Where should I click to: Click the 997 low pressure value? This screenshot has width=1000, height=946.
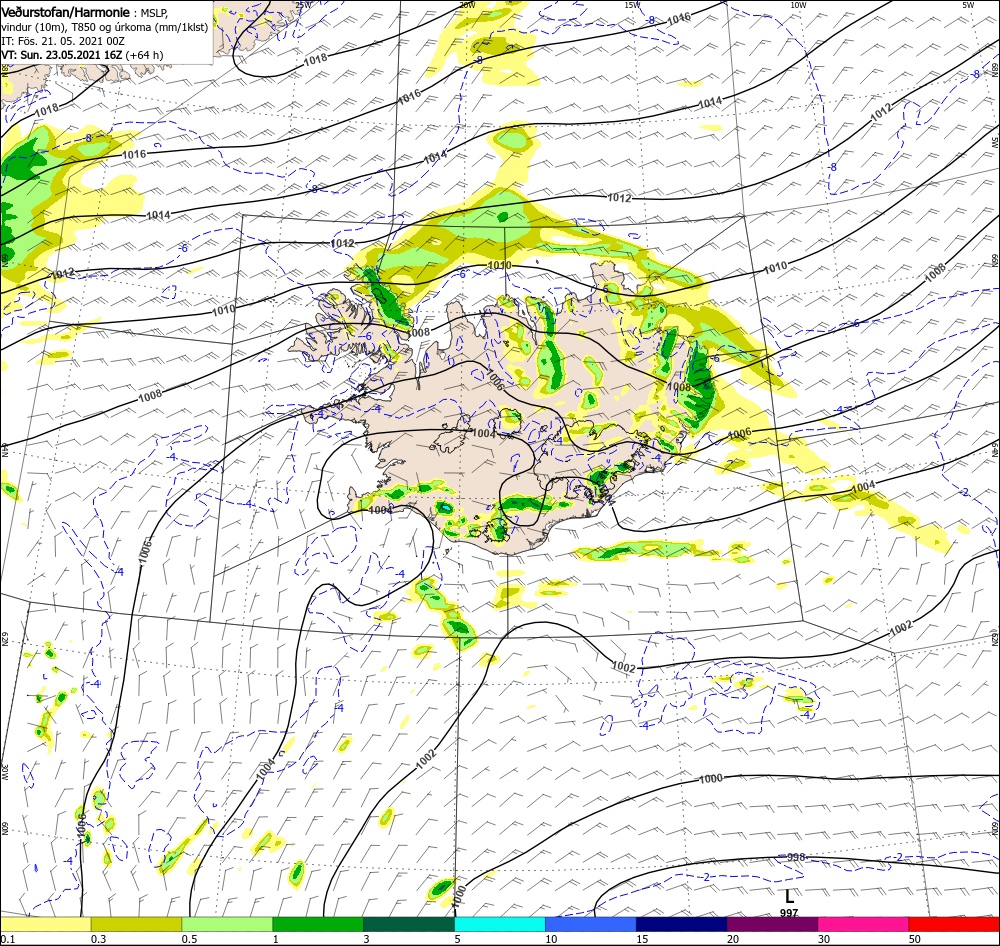point(789,913)
